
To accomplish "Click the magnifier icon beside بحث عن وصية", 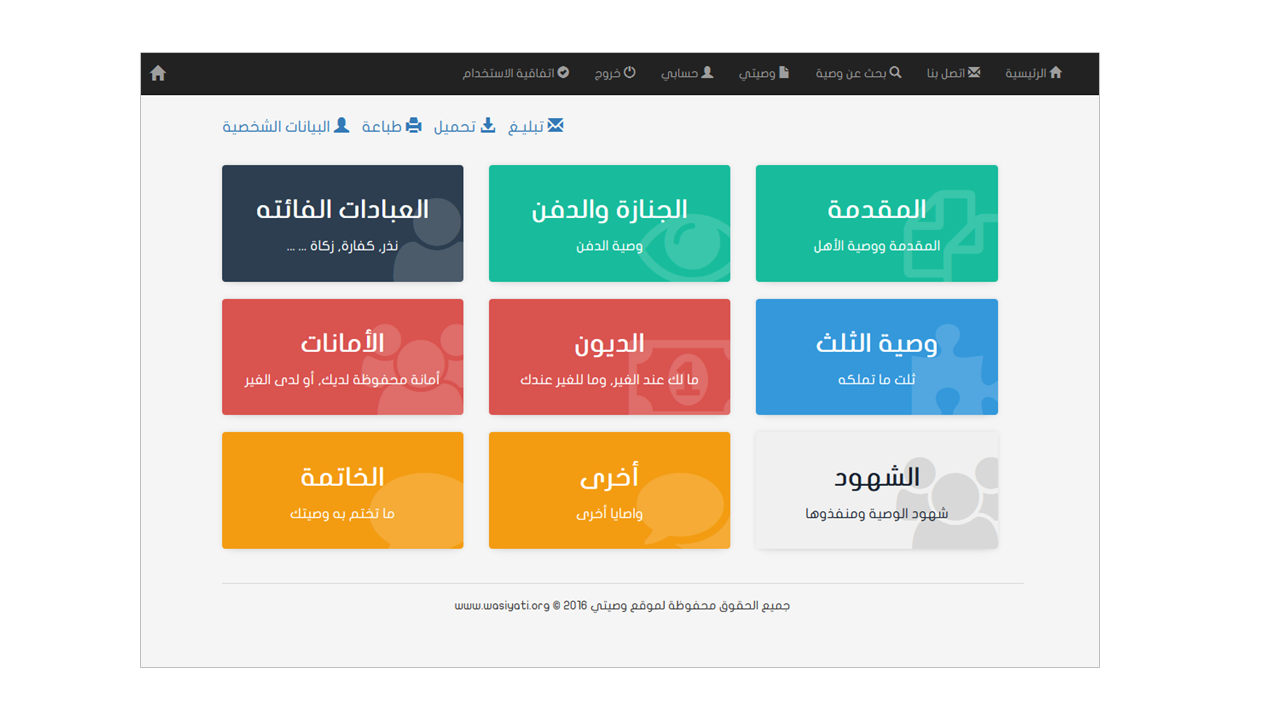I will pyautogui.click(x=895, y=73).
